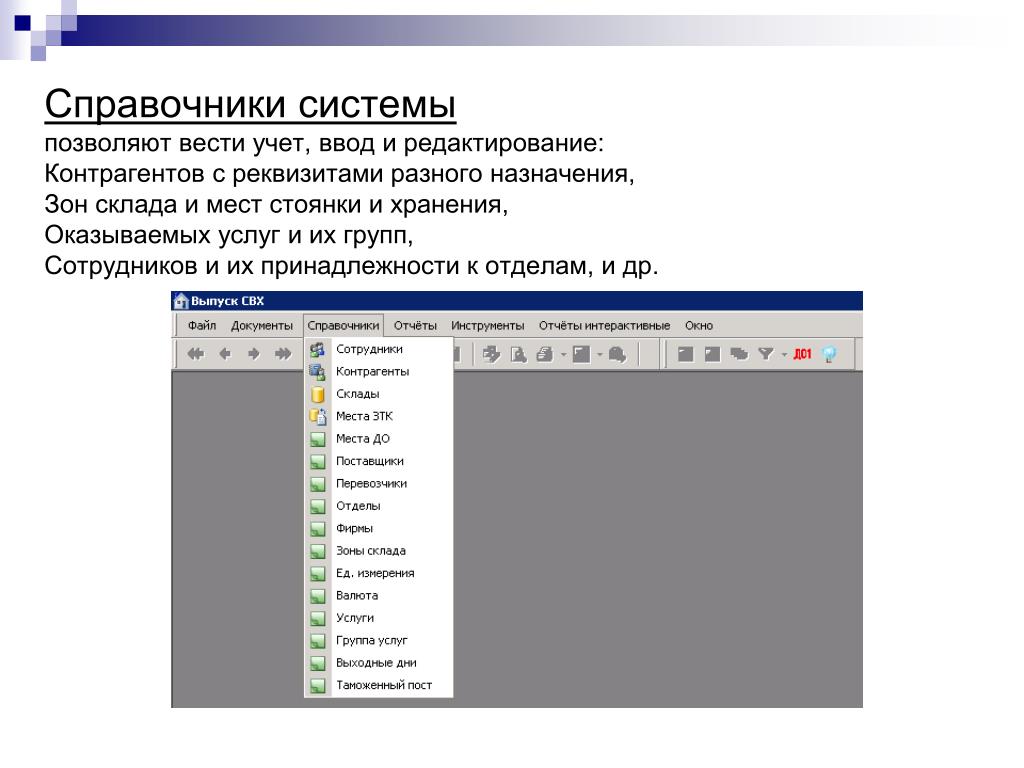Open the Склады directory

click(379, 394)
